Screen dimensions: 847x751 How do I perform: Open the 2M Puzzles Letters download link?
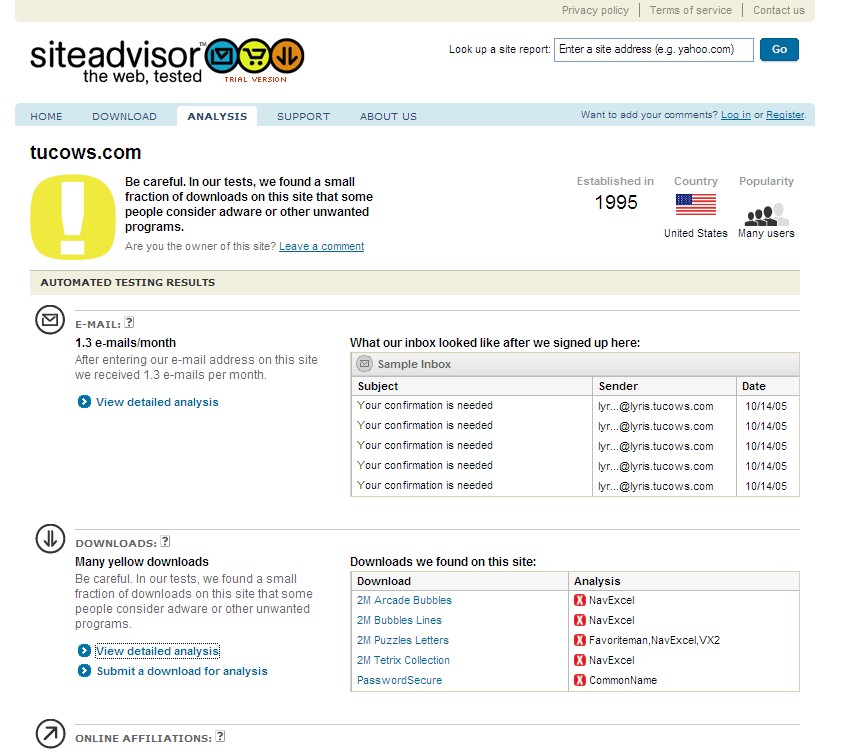(x=402, y=640)
